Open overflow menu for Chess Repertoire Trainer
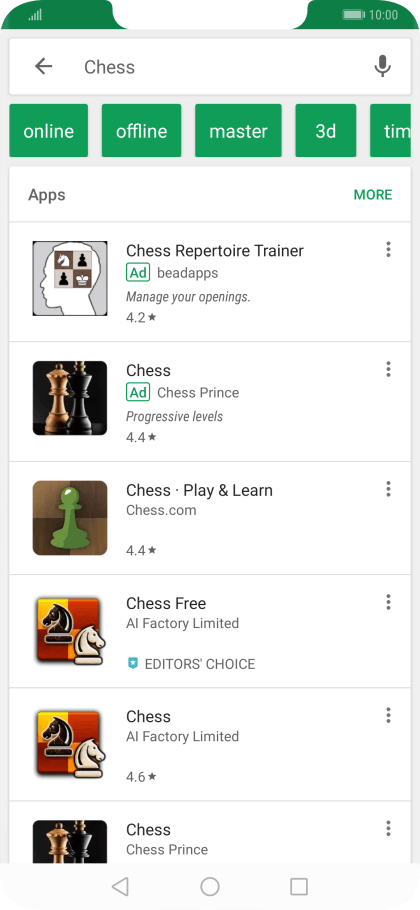Viewport: 420px width, 910px height. (x=388, y=250)
